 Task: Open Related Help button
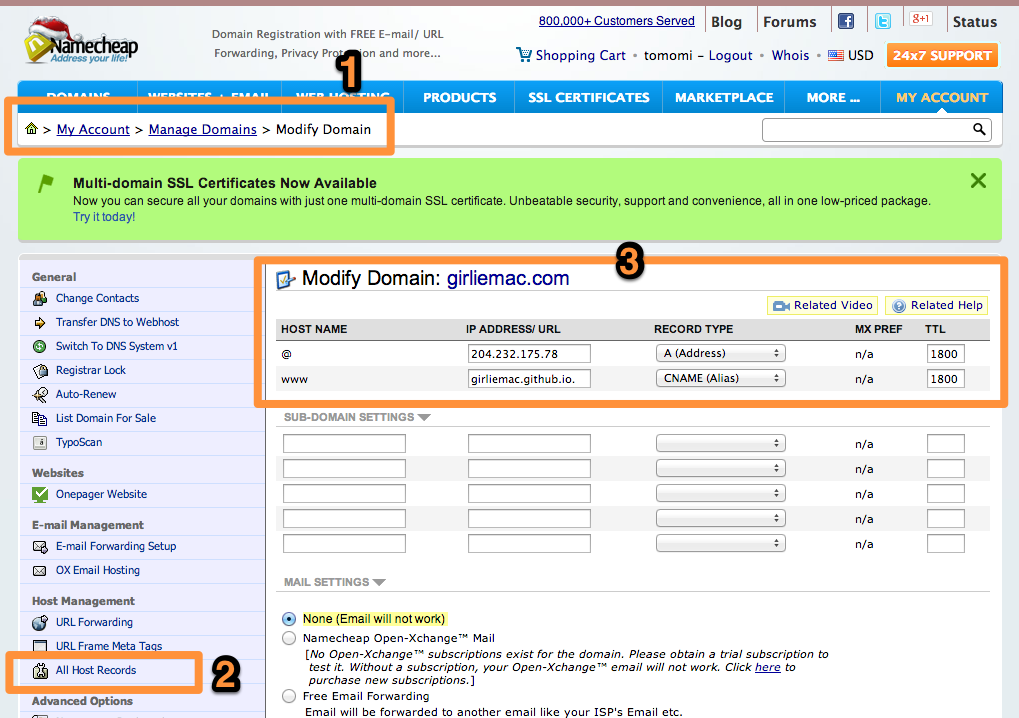click(937, 305)
